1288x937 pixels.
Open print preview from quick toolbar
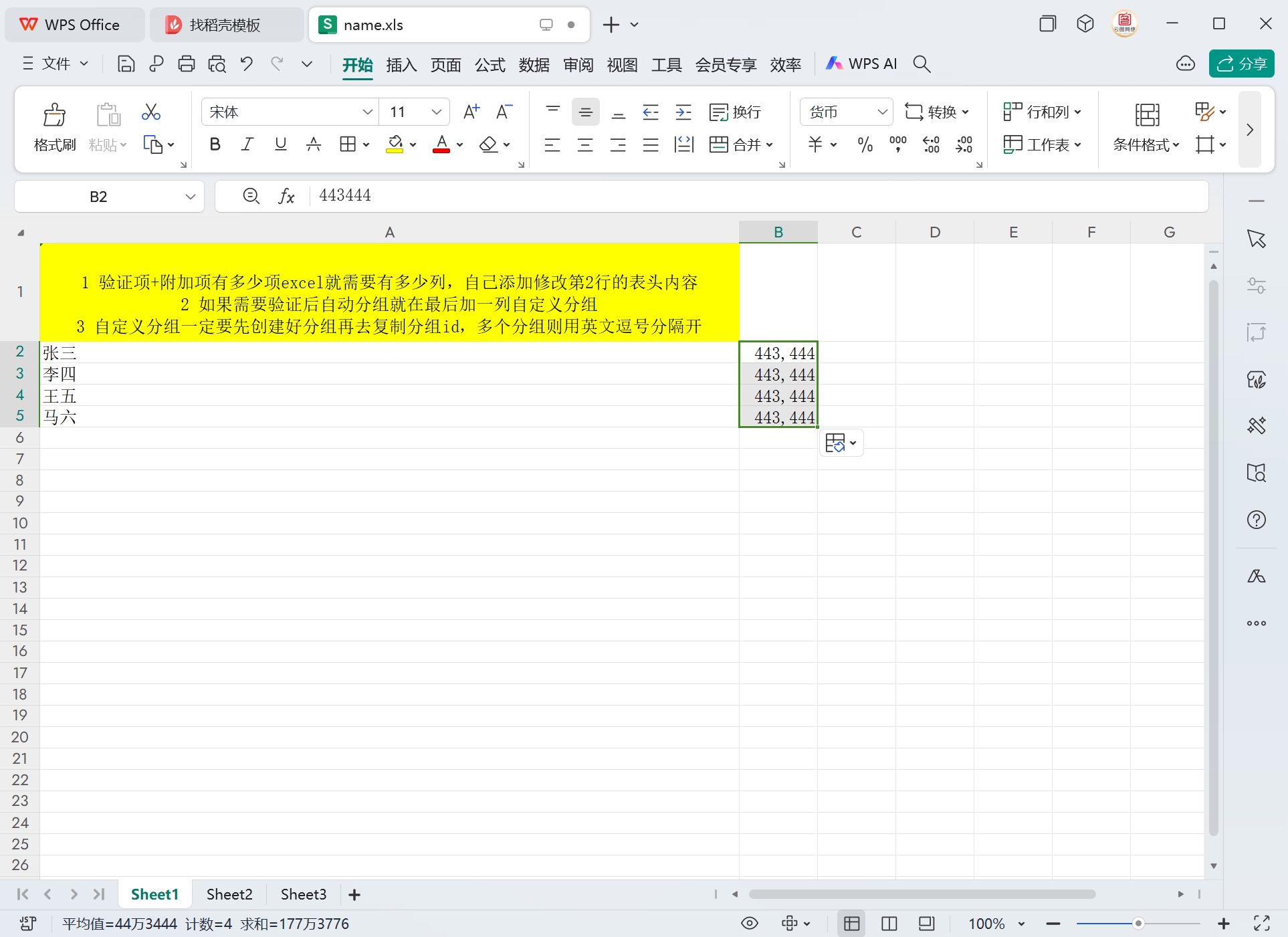[217, 64]
